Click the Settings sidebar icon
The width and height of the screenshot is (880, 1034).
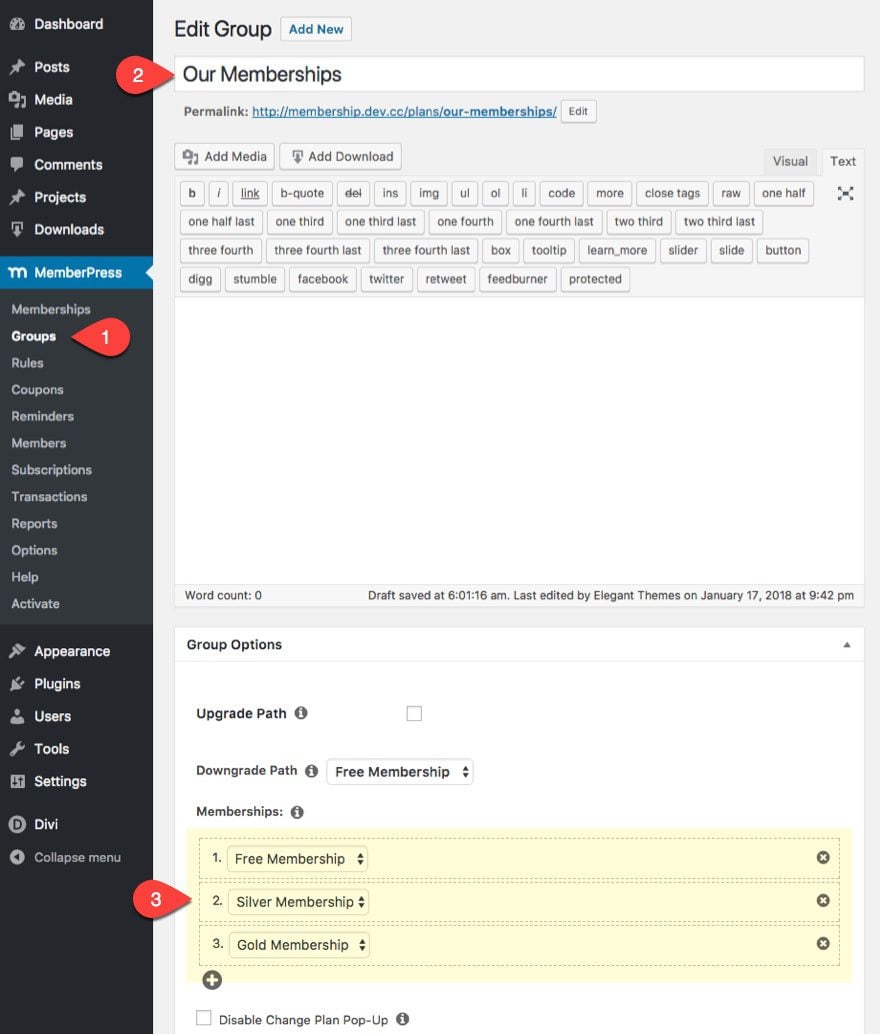click(17, 781)
